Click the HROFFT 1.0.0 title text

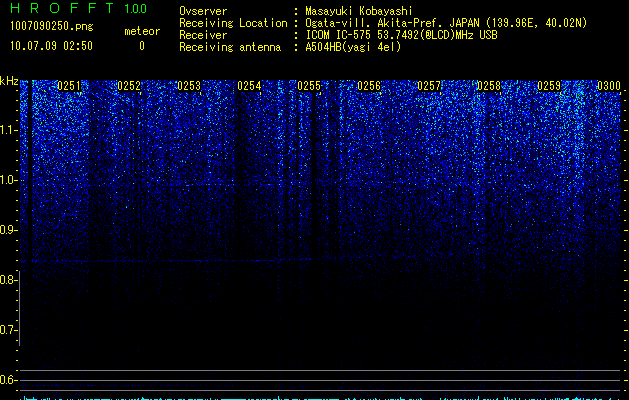[78, 8]
